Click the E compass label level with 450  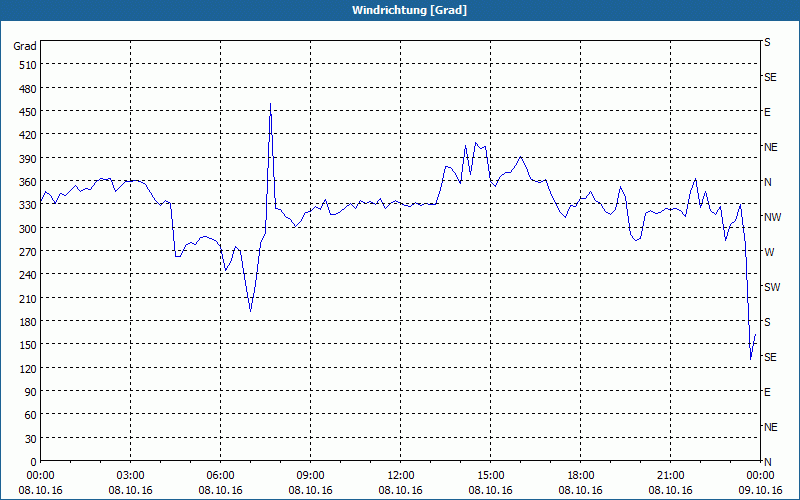(767, 112)
